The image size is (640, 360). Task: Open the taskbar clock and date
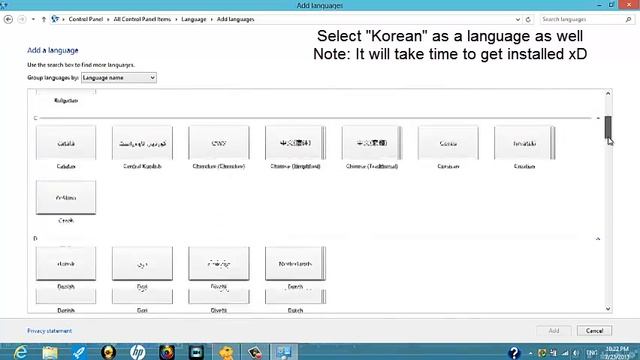617,353
